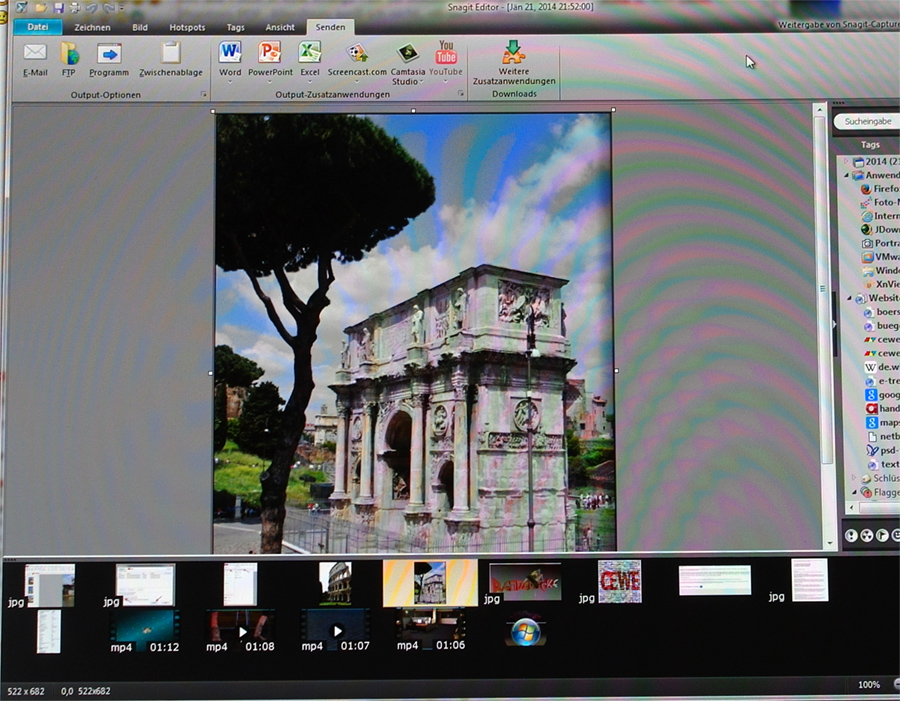The width and height of the screenshot is (900, 701).
Task: Upload to Screencast.com
Action: pos(357,53)
